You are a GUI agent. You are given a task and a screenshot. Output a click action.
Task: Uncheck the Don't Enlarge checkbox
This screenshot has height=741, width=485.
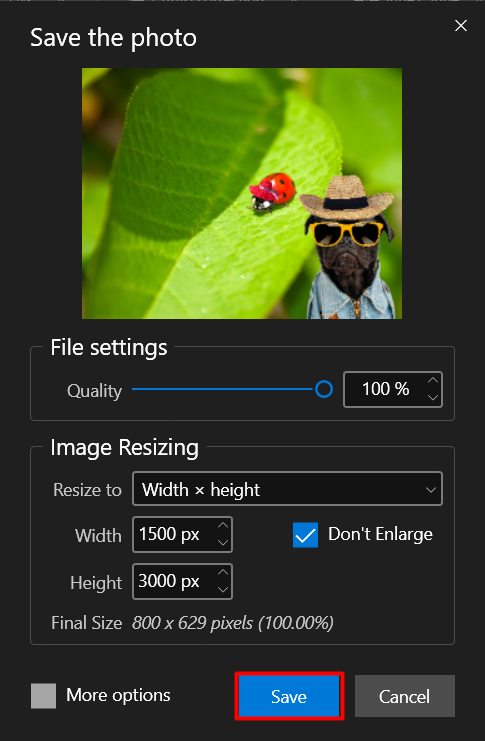tap(305, 535)
